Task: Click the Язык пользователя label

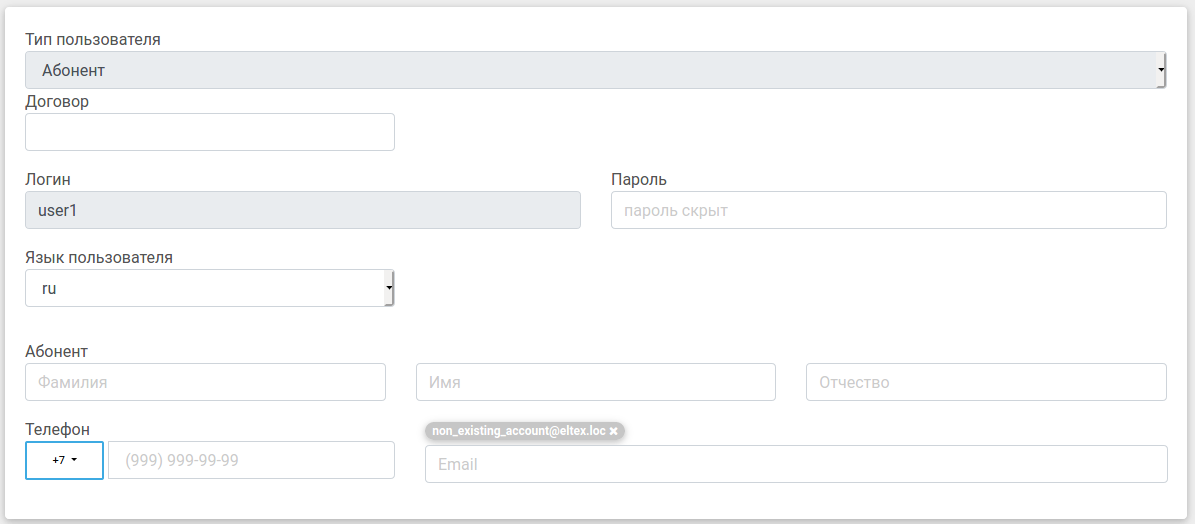Action: [99, 257]
